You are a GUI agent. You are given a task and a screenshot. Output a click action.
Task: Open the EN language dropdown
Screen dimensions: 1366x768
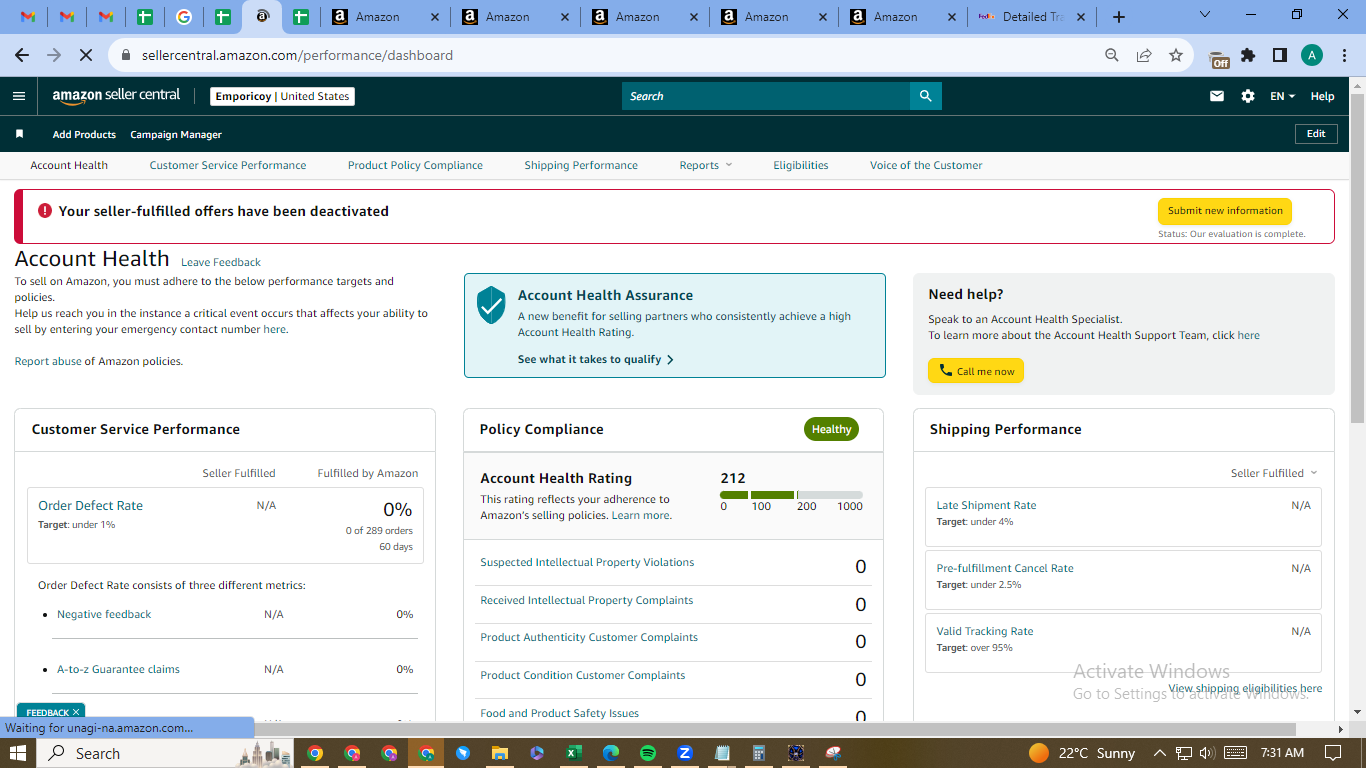click(1282, 96)
